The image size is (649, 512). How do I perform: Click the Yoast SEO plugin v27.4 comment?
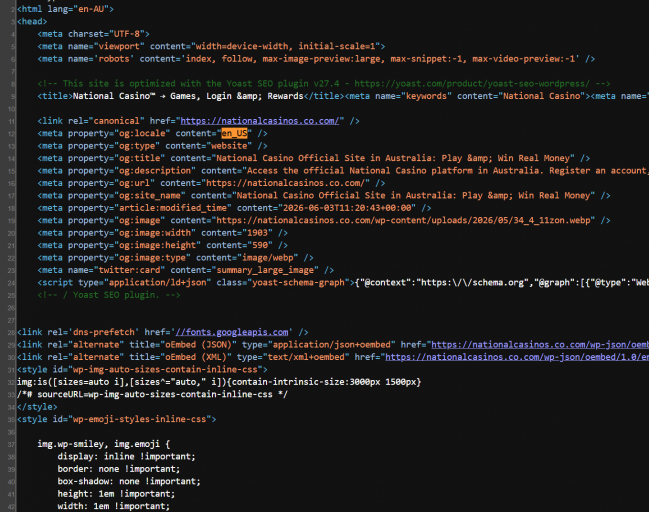(324, 84)
